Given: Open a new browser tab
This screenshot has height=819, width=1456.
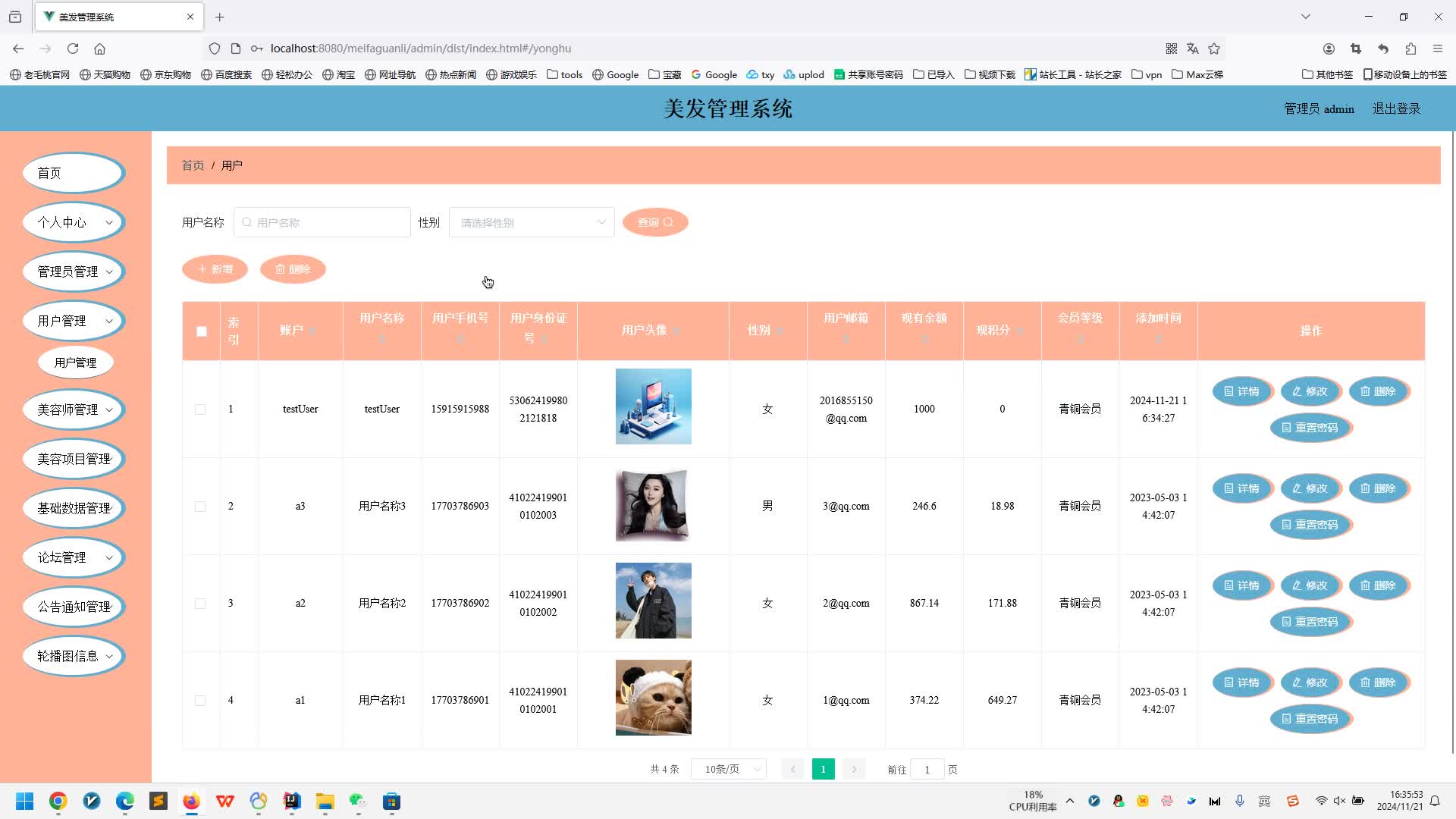Looking at the screenshot, I should coord(220,17).
